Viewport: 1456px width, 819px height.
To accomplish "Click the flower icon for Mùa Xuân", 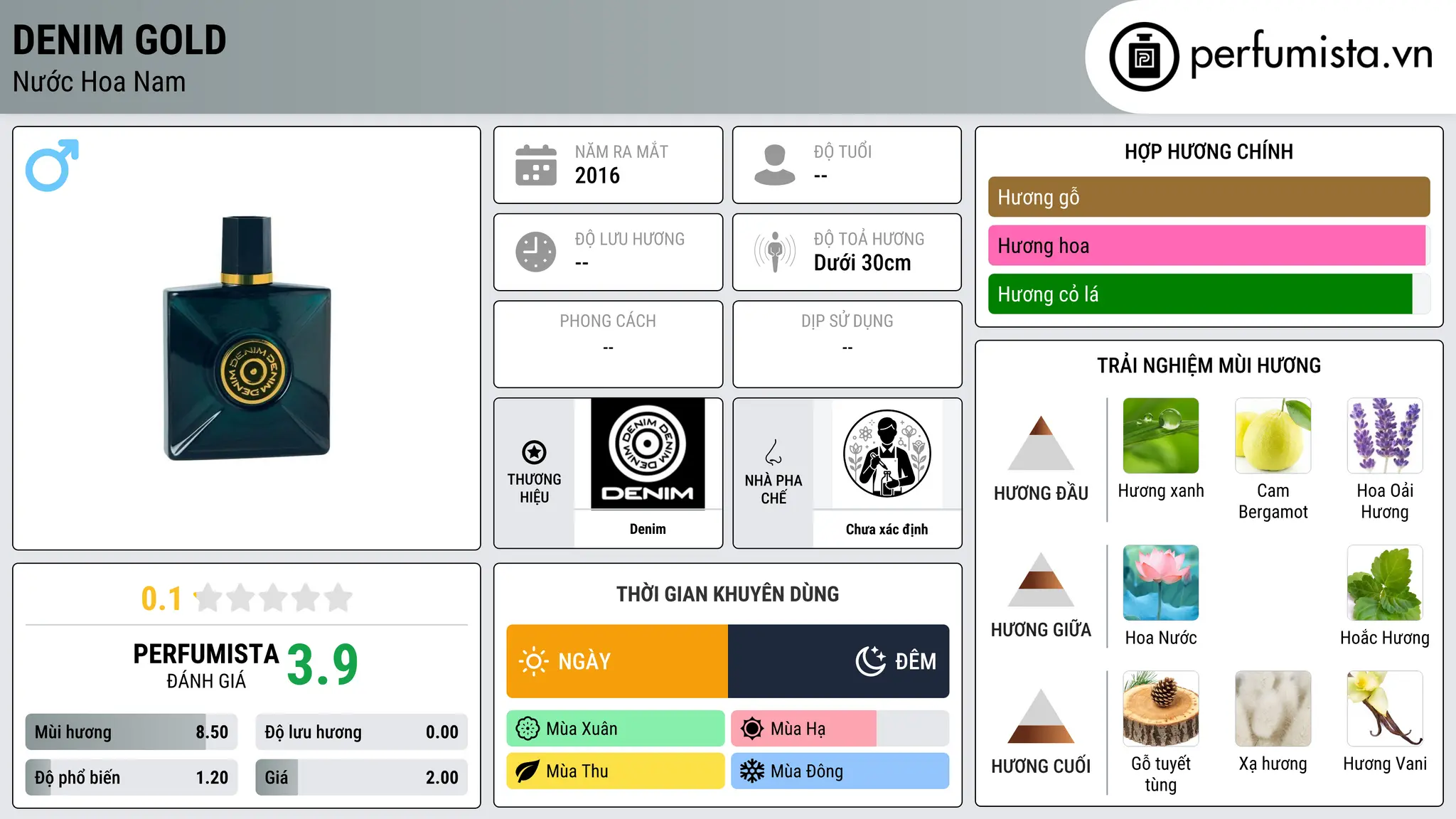I will coord(528,729).
